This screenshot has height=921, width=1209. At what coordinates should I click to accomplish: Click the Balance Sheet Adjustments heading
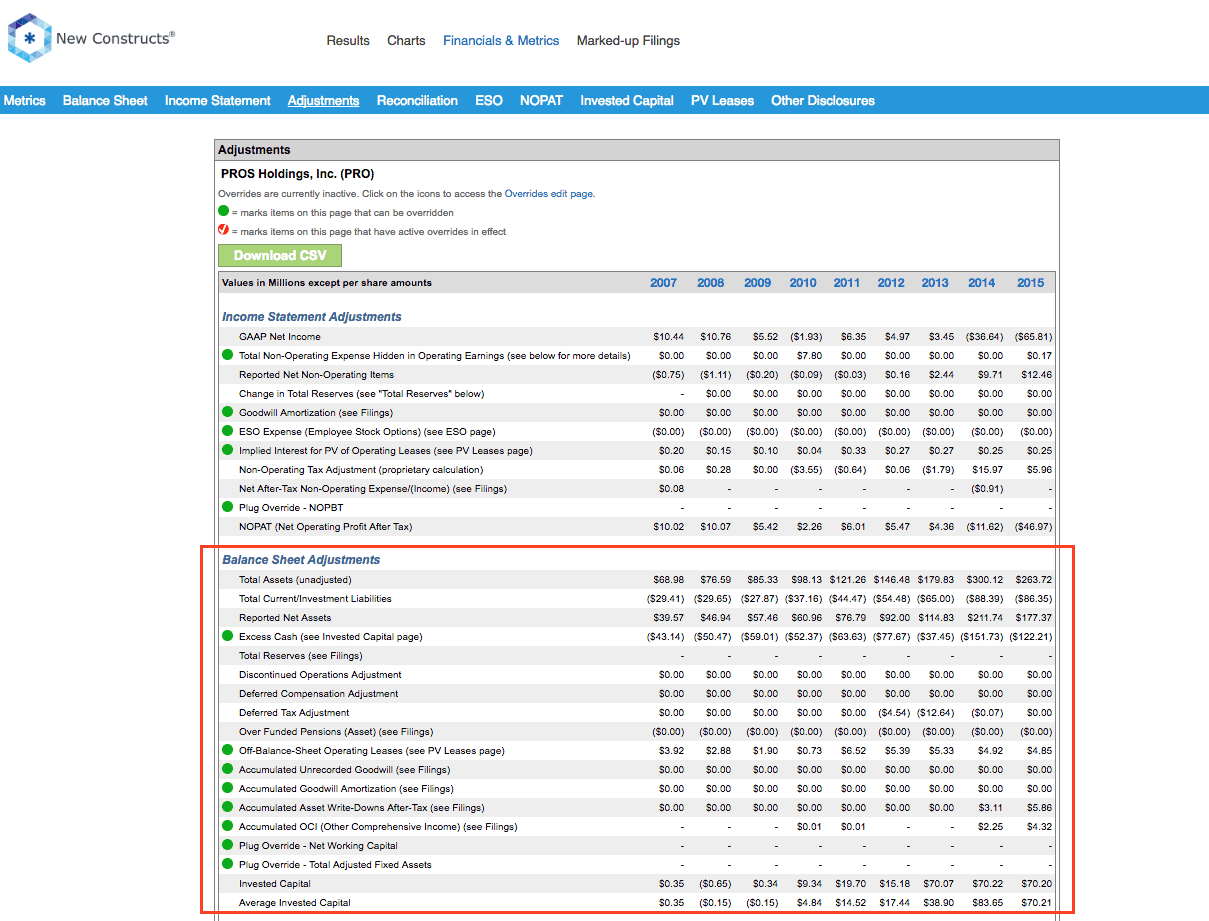[x=301, y=560]
